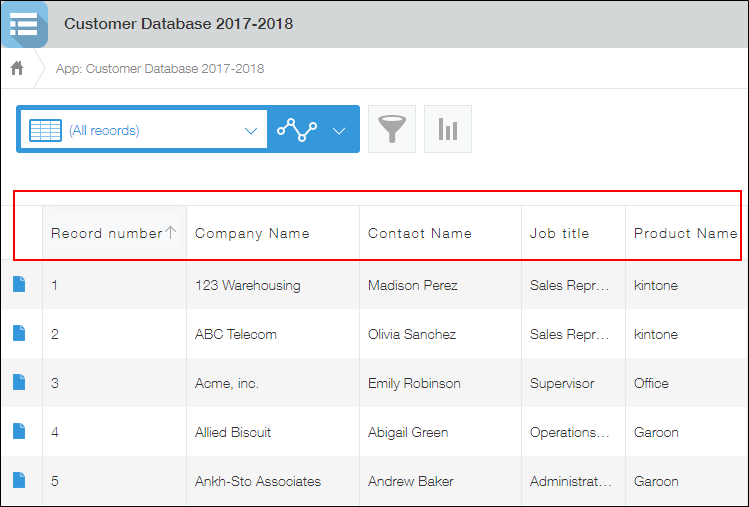This screenshot has width=749, height=507.
Task: Open record 4 details icon
Action: [19, 432]
